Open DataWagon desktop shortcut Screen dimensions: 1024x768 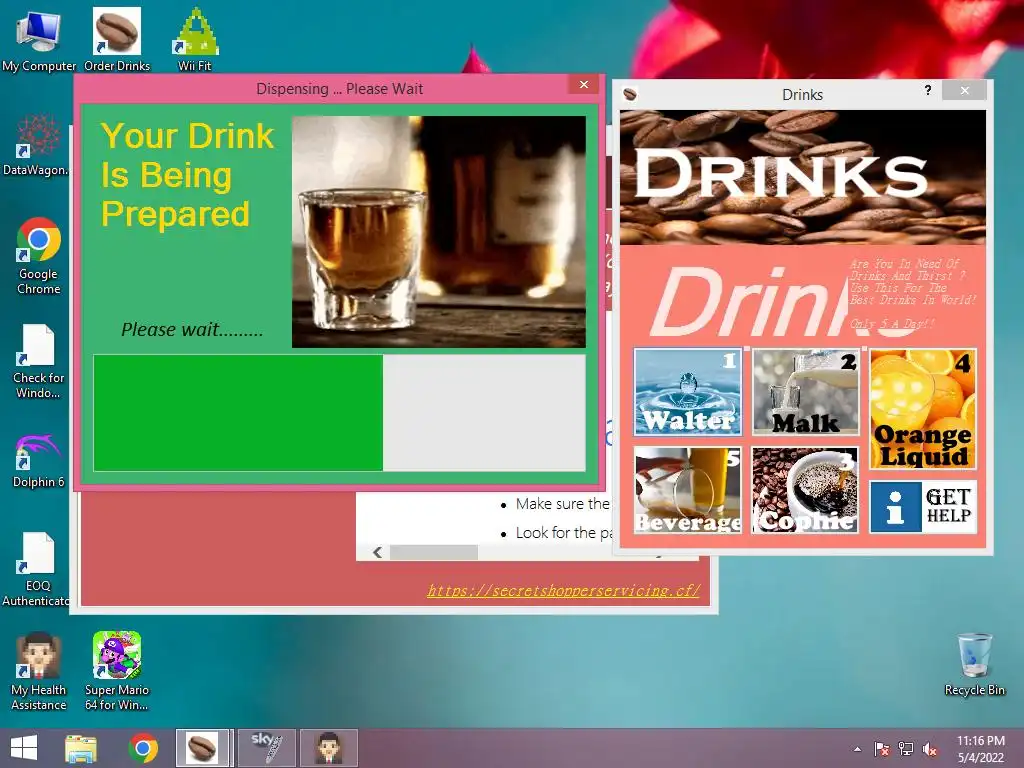[36, 146]
